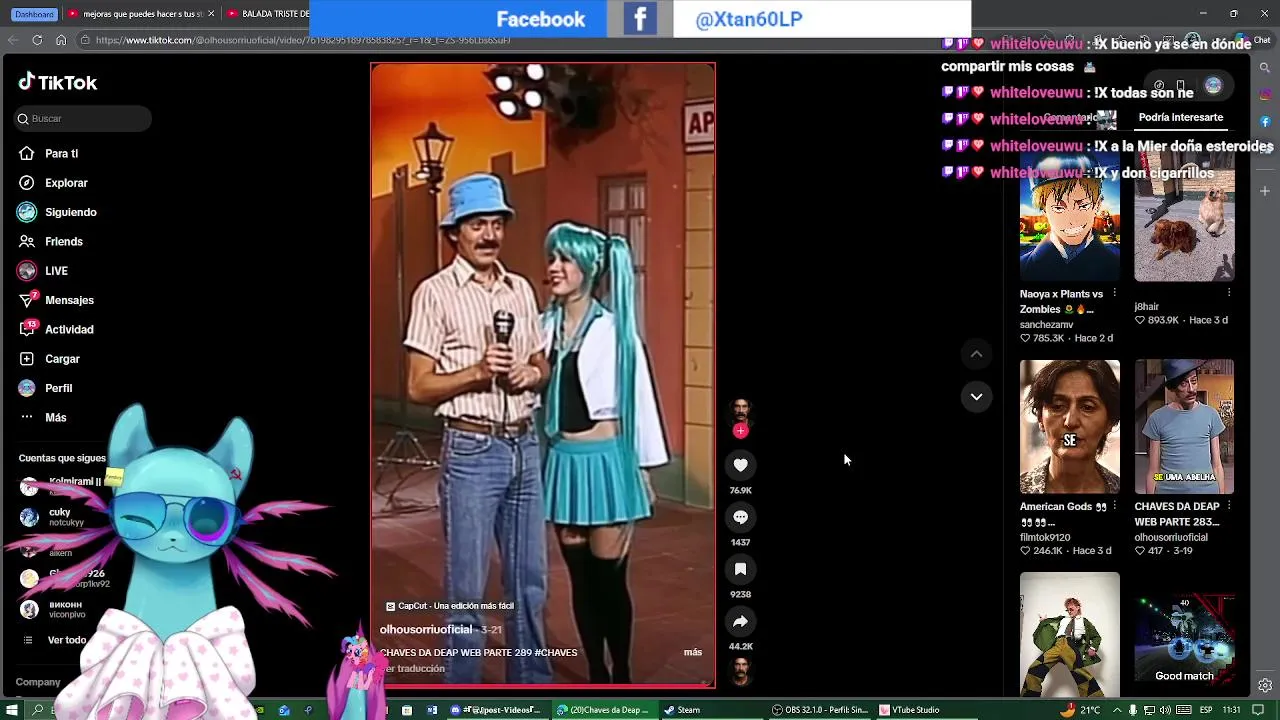Viewport: 1280px width, 720px height.
Task: Open Discord window from the taskbar
Action: click(496, 710)
